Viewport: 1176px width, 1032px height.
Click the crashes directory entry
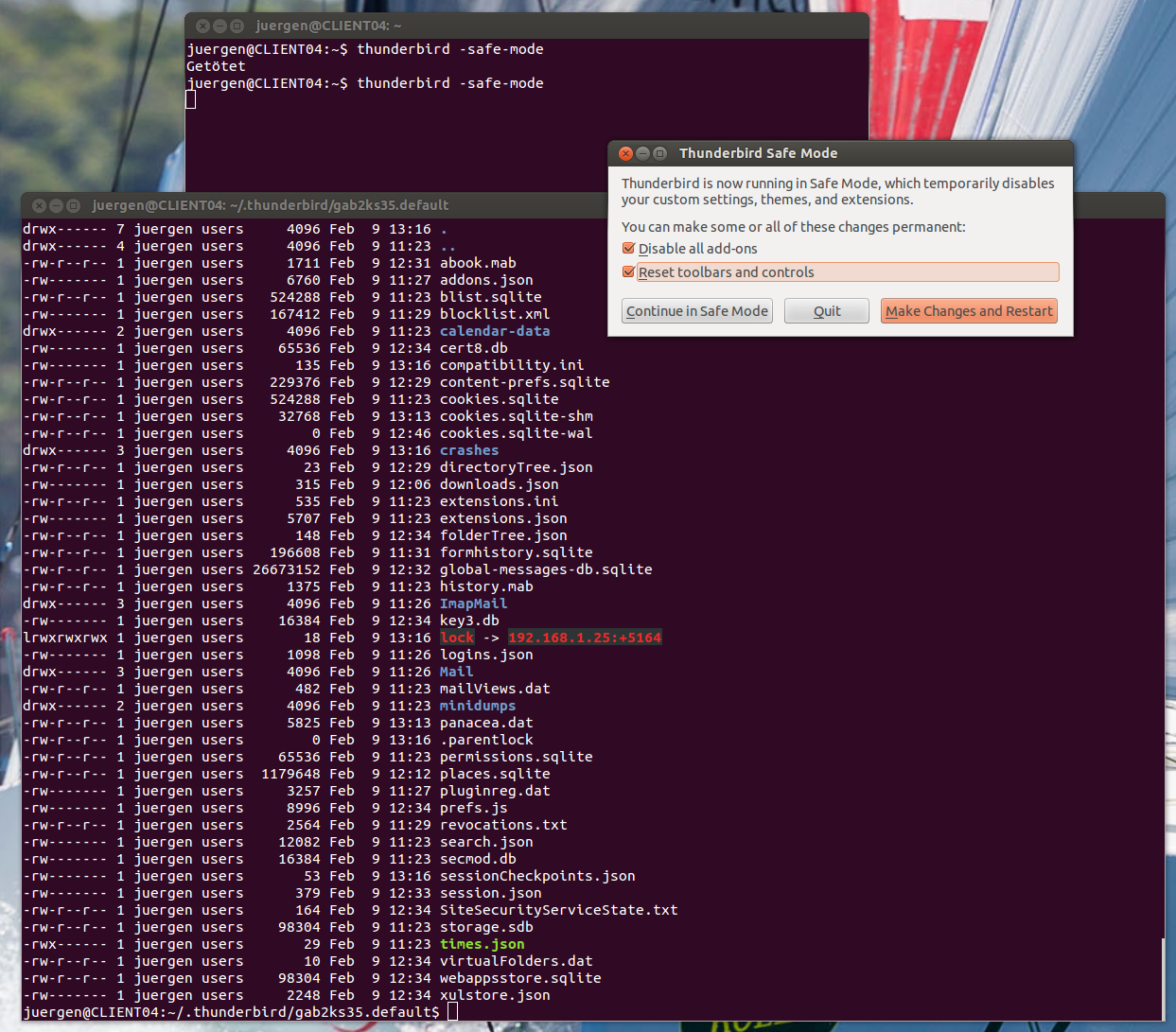(469, 450)
